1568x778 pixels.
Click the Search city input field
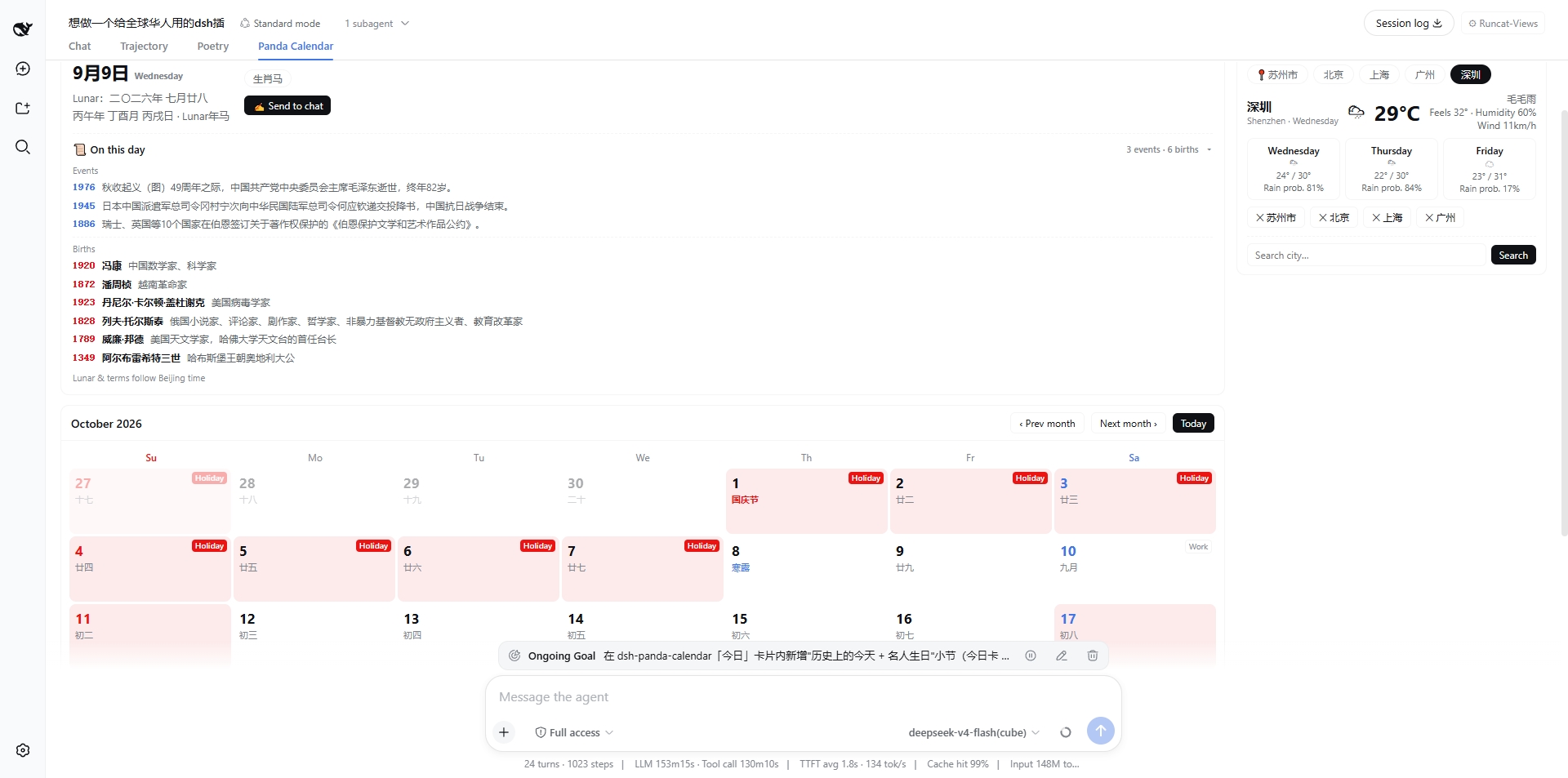[1366, 255]
